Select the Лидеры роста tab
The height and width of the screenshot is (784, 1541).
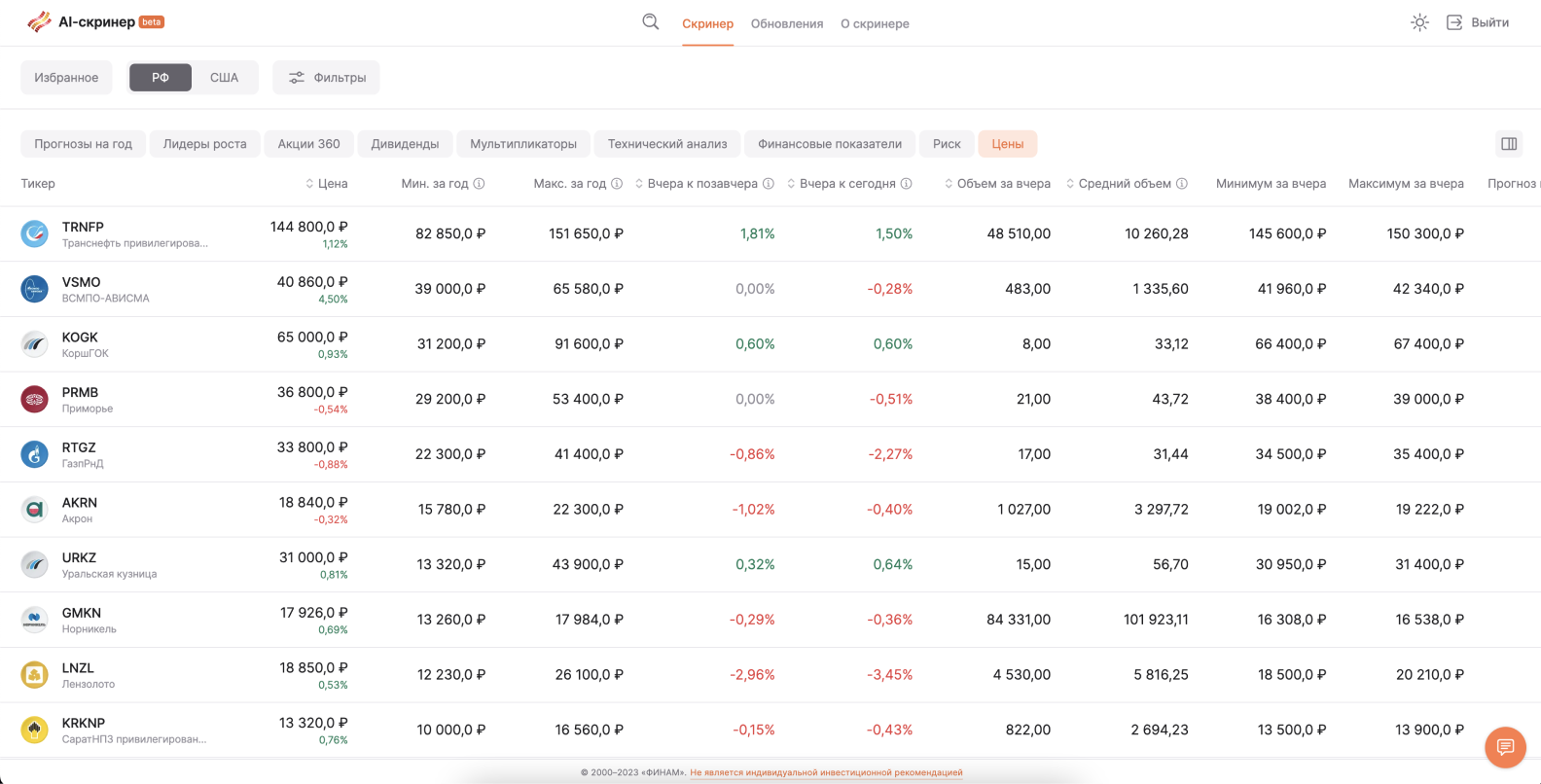205,144
